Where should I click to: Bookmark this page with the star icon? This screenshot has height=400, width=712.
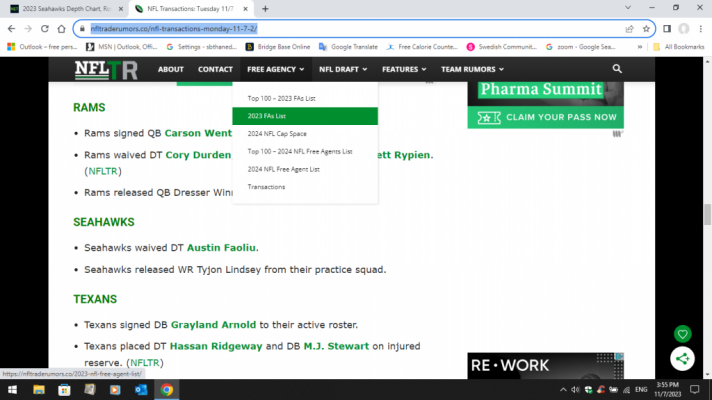tap(646, 29)
